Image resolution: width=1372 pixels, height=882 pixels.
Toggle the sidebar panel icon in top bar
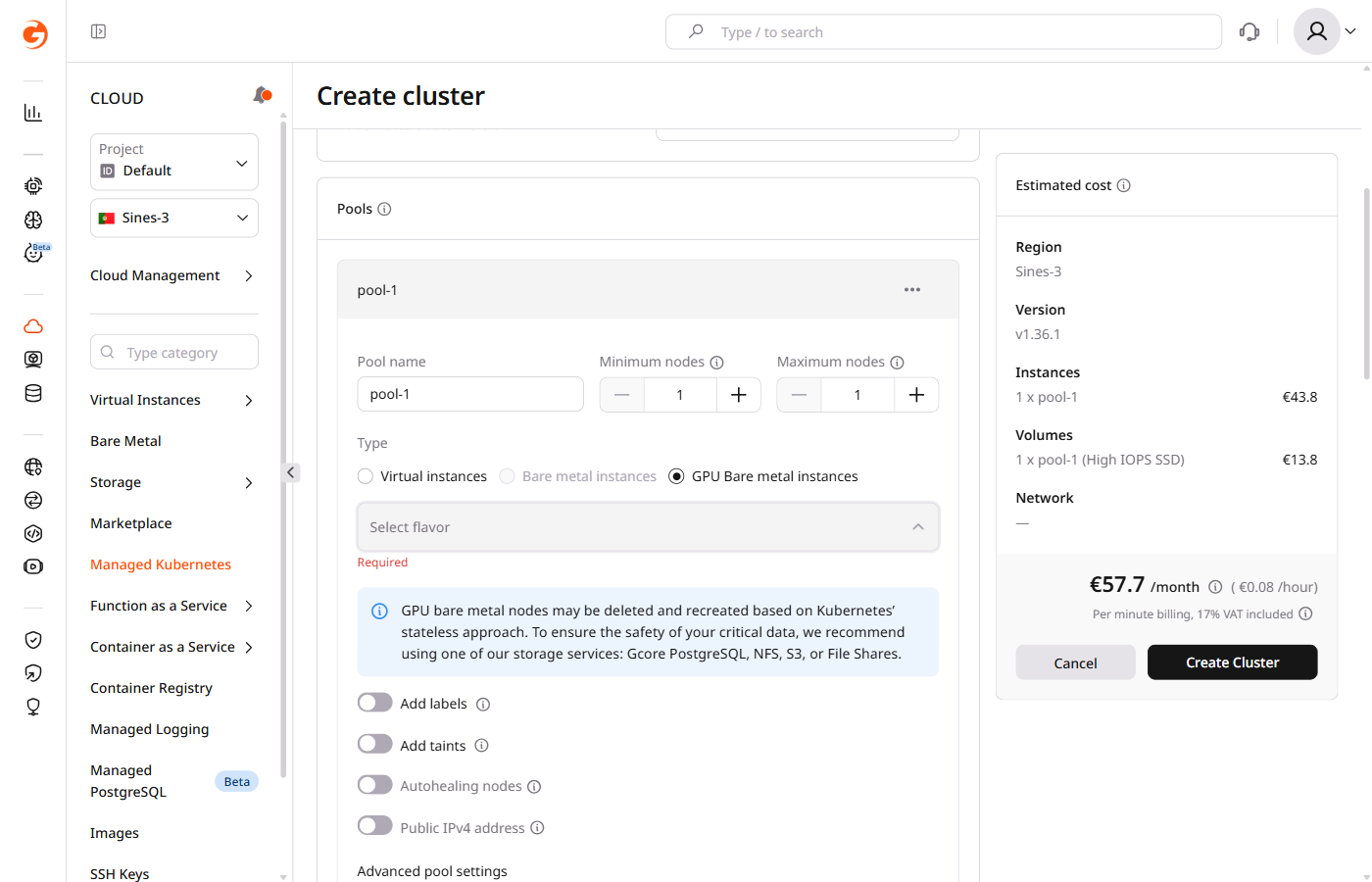[98, 31]
